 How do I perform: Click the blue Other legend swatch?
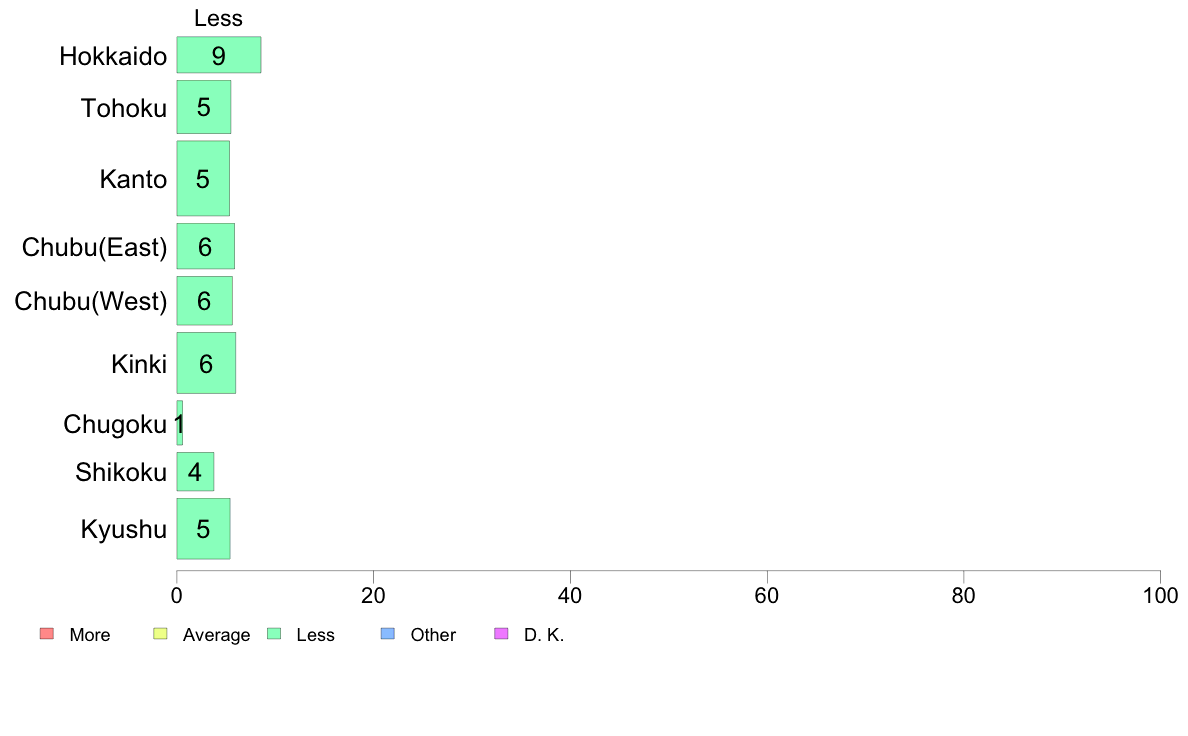click(x=387, y=634)
